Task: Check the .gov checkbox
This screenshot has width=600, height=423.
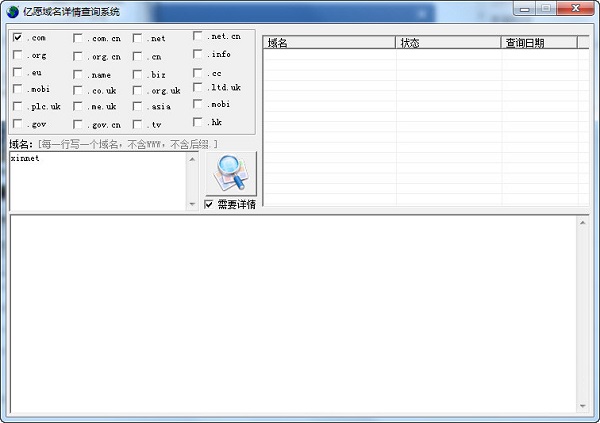Action: tap(17, 124)
